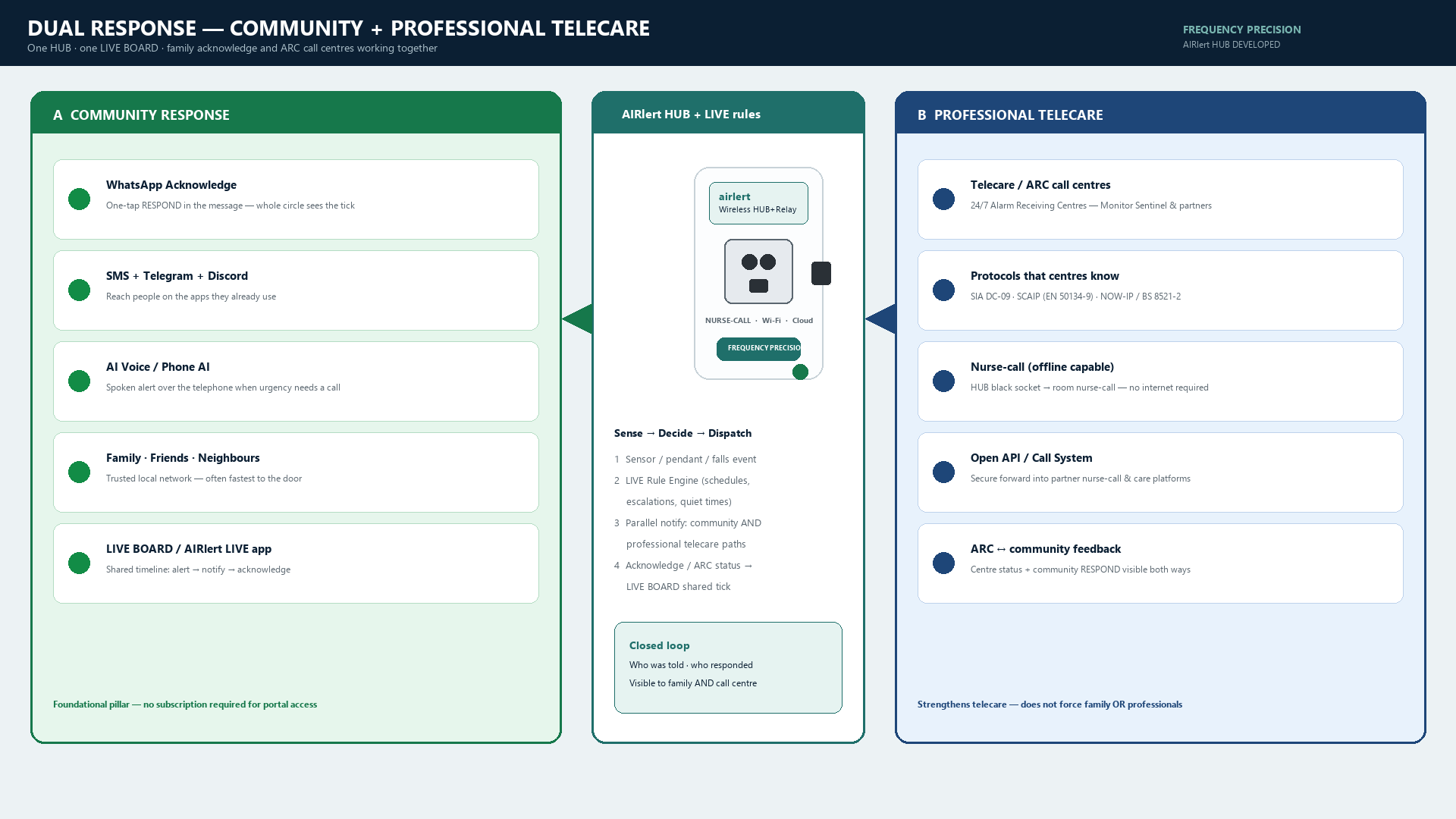Click the AIRlert HUB + LIVE rules header

728,114
